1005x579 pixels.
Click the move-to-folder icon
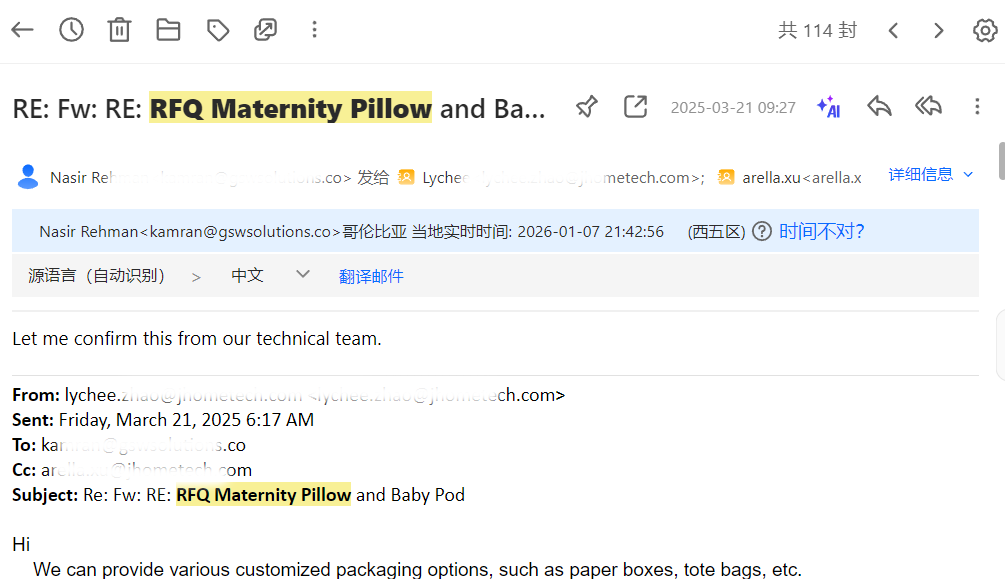click(x=168, y=30)
